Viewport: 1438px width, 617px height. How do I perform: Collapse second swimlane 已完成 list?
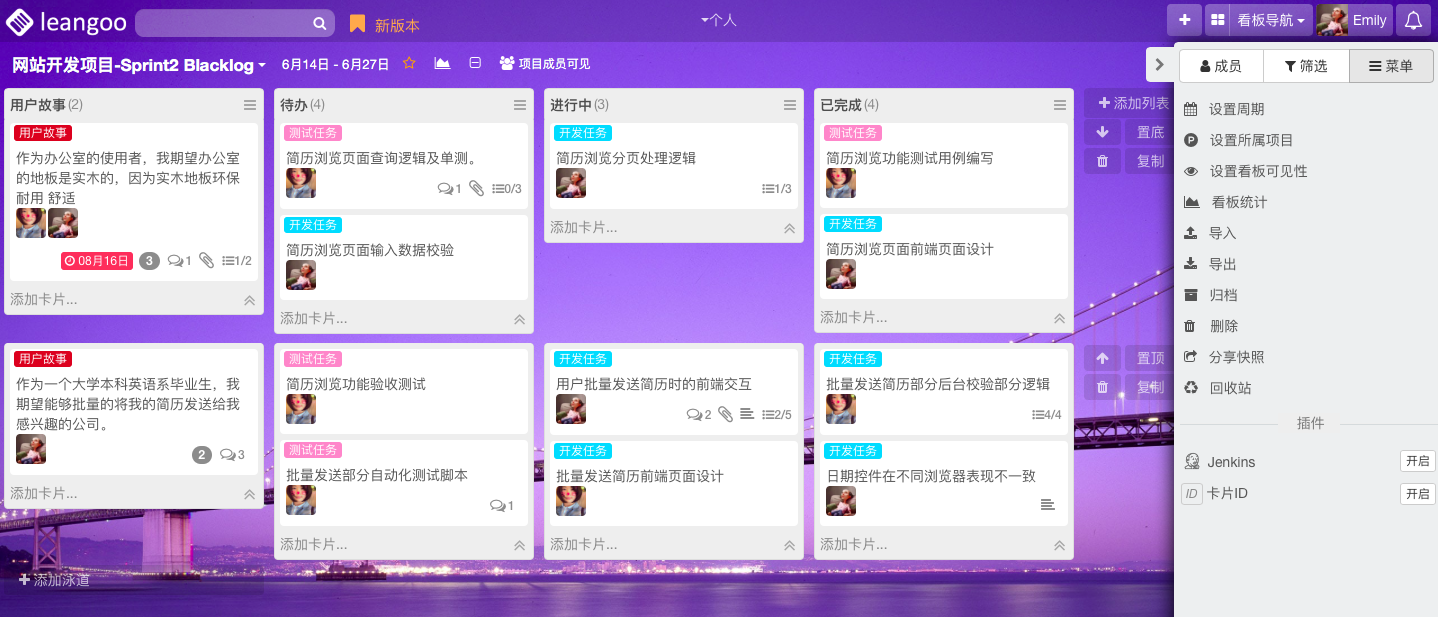point(1059,545)
